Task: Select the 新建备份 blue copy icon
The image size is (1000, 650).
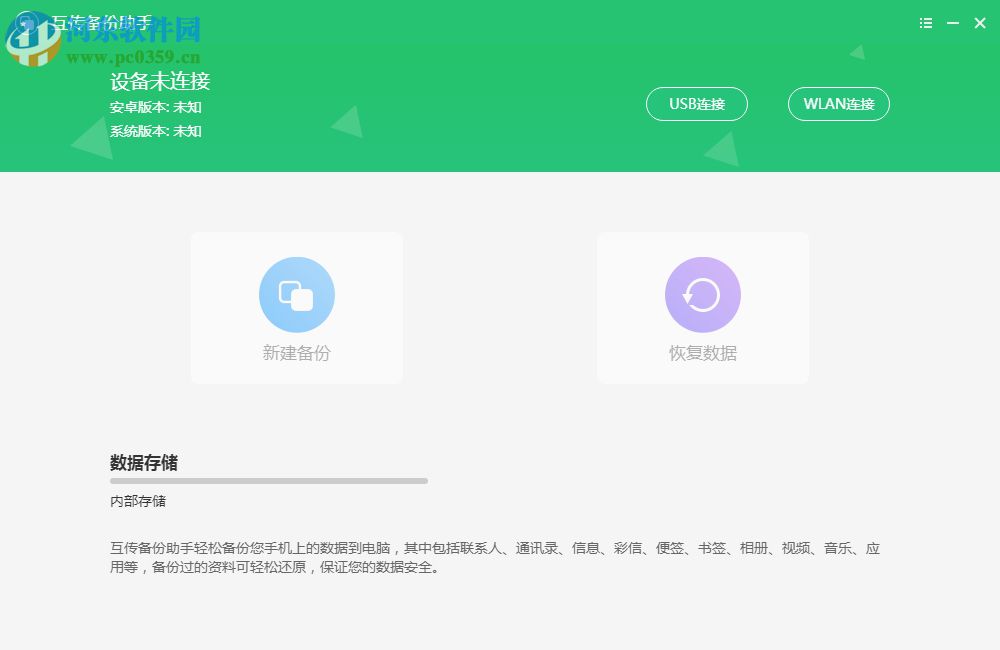Action: click(296, 294)
